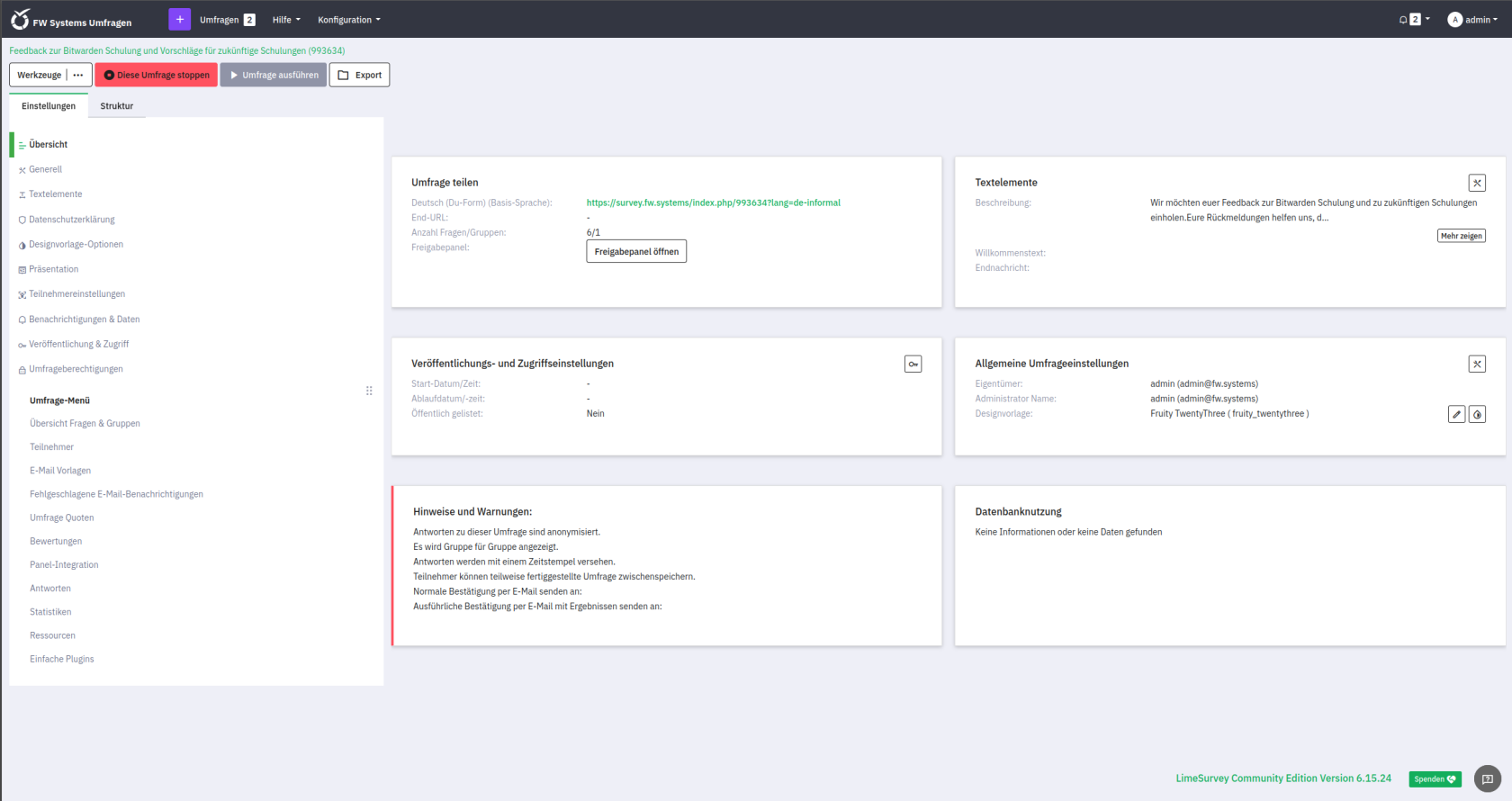Click the Mehr zeigen button
The width and height of the screenshot is (1512, 801).
pyautogui.click(x=1461, y=236)
